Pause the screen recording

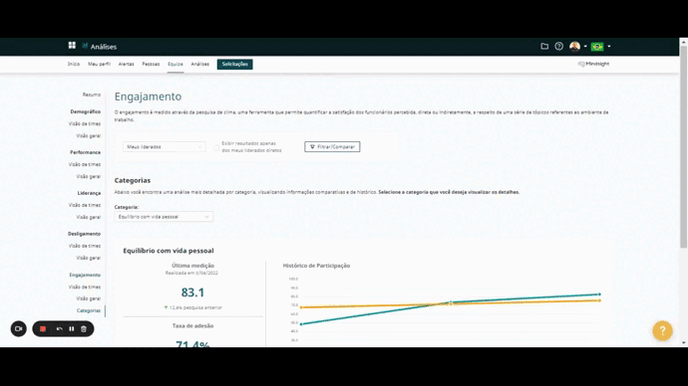point(72,329)
